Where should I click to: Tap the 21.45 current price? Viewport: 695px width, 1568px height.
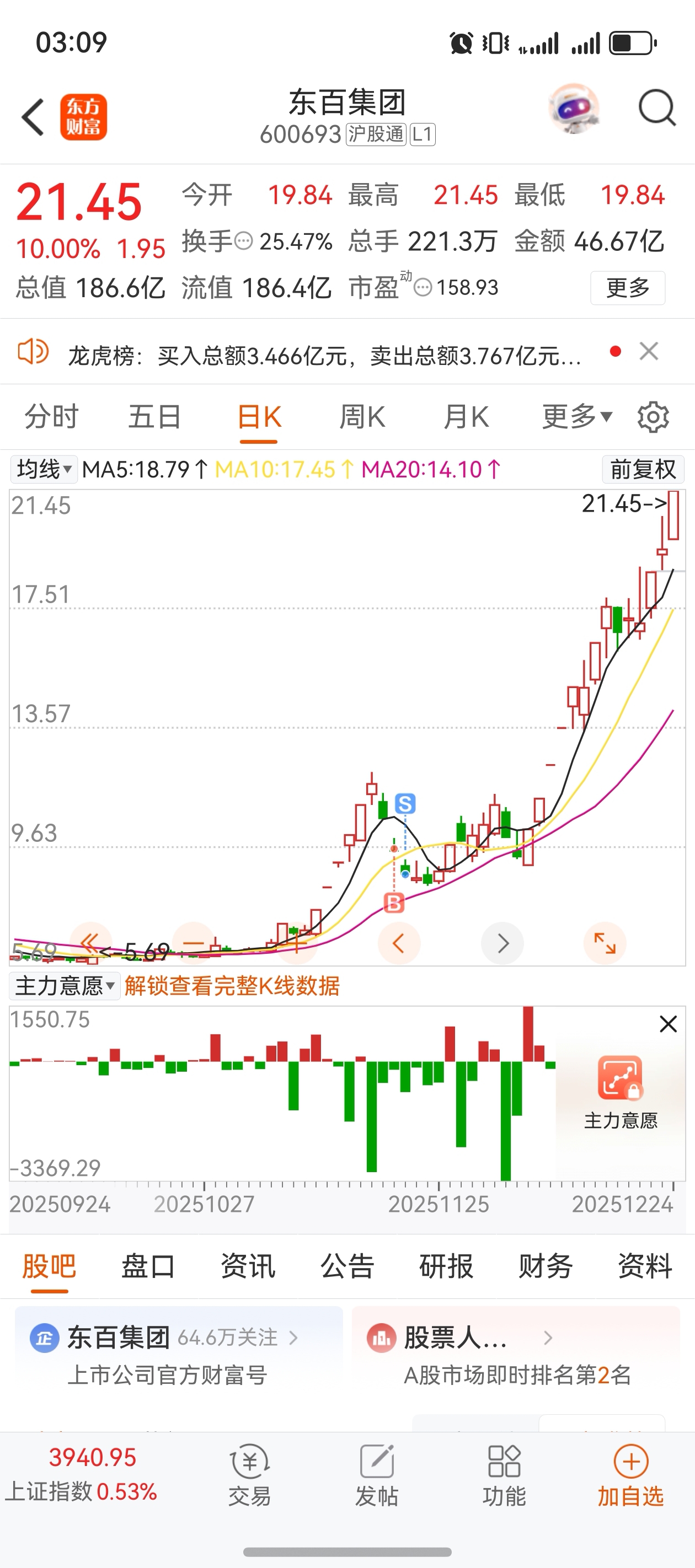click(x=79, y=202)
